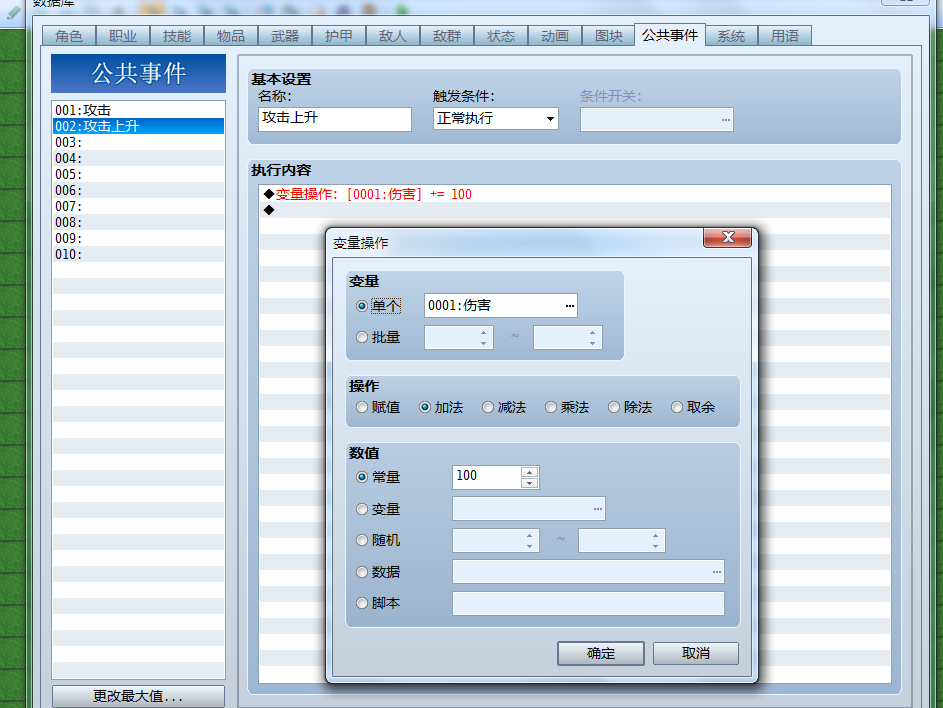Open variable picker for 0001:伤害 field
943x708 pixels.
pyautogui.click(x=569, y=306)
